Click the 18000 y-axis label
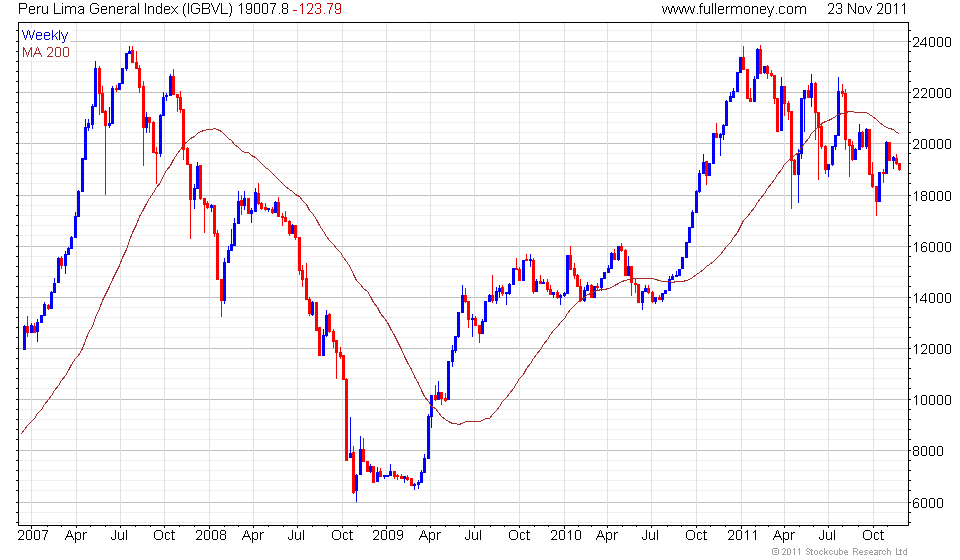The width and height of the screenshot is (960, 560). point(932,196)
